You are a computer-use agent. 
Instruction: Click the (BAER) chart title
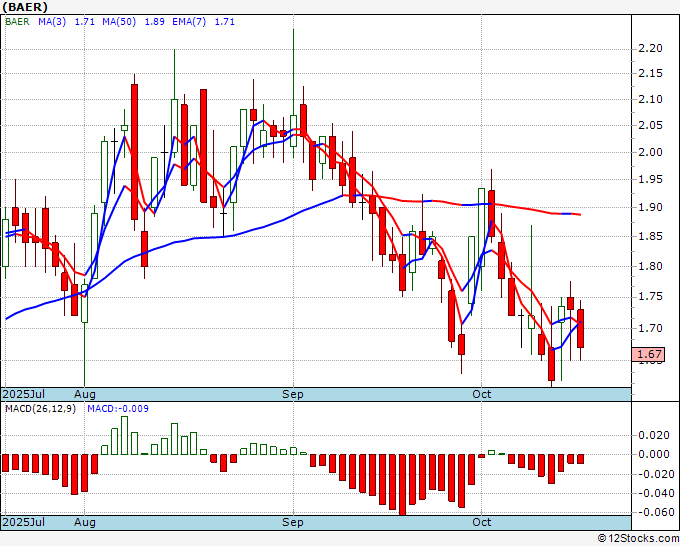[x=25, y=7]
